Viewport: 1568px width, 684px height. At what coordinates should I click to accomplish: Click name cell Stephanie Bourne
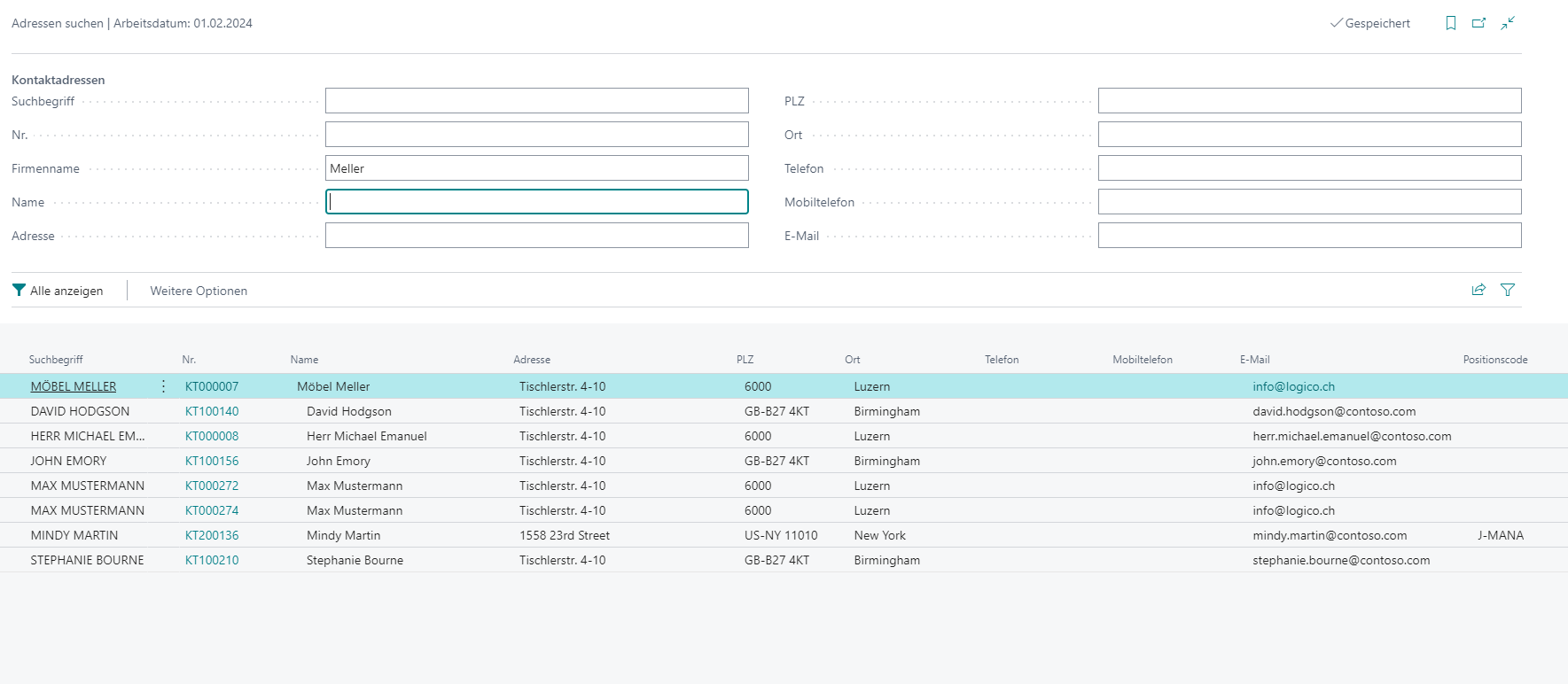[355, 560]
